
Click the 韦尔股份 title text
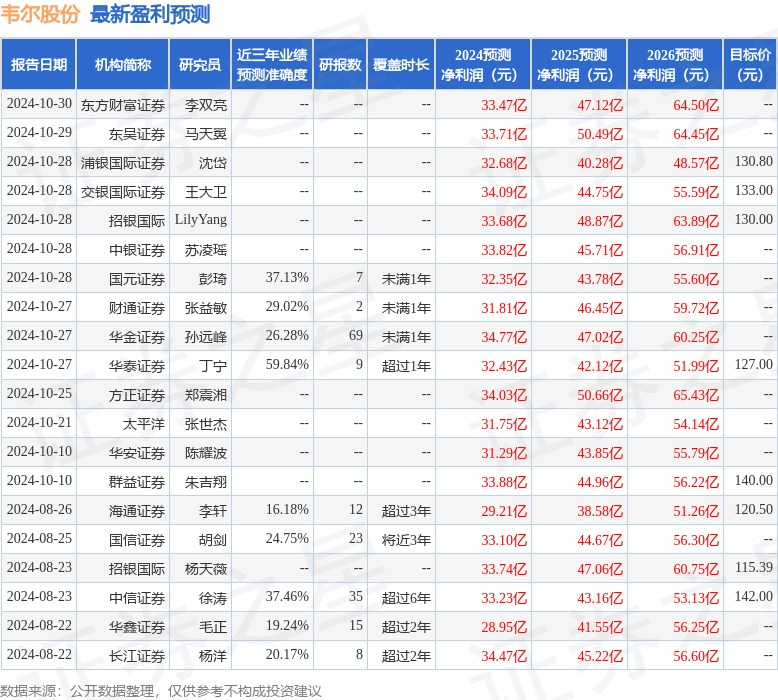40,14
